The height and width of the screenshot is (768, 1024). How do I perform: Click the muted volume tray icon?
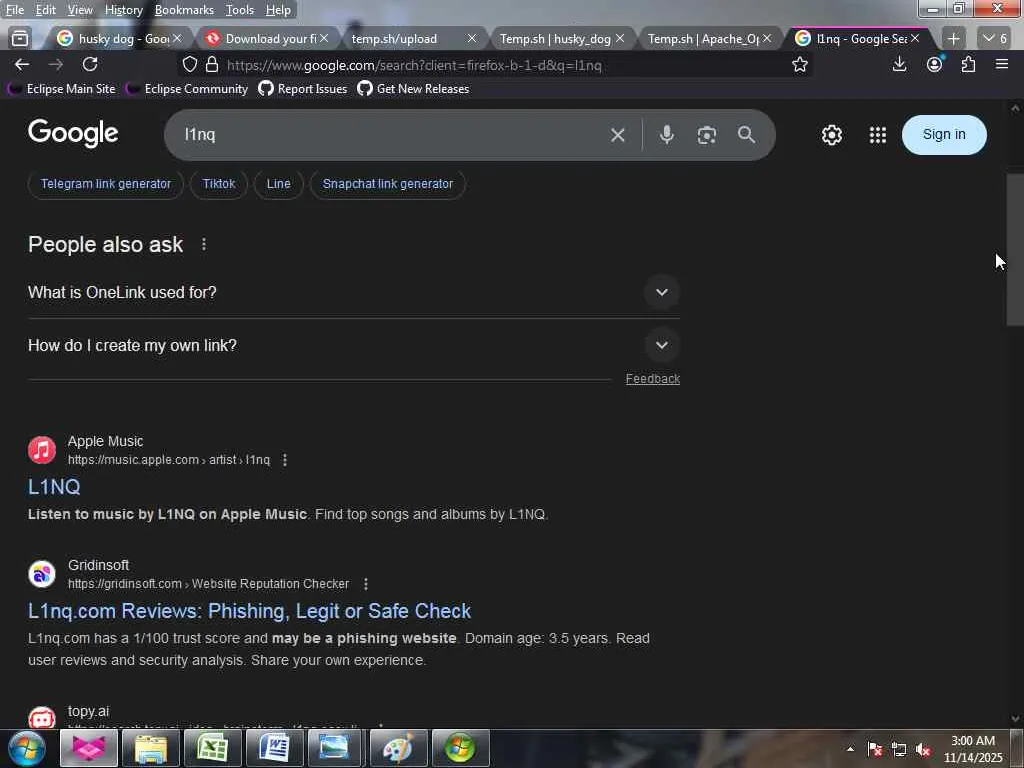coord(923,750)
